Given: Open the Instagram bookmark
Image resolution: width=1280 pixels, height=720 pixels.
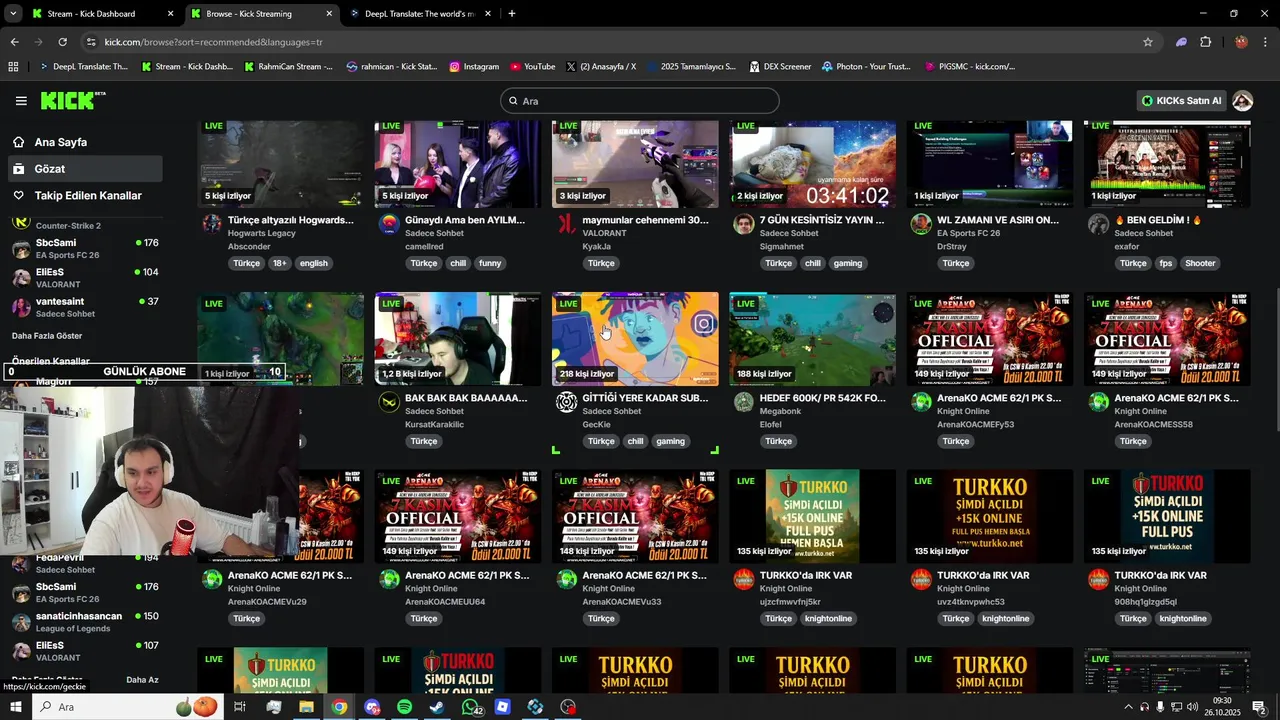Looking at the screenshot, I should coord(474,67).
